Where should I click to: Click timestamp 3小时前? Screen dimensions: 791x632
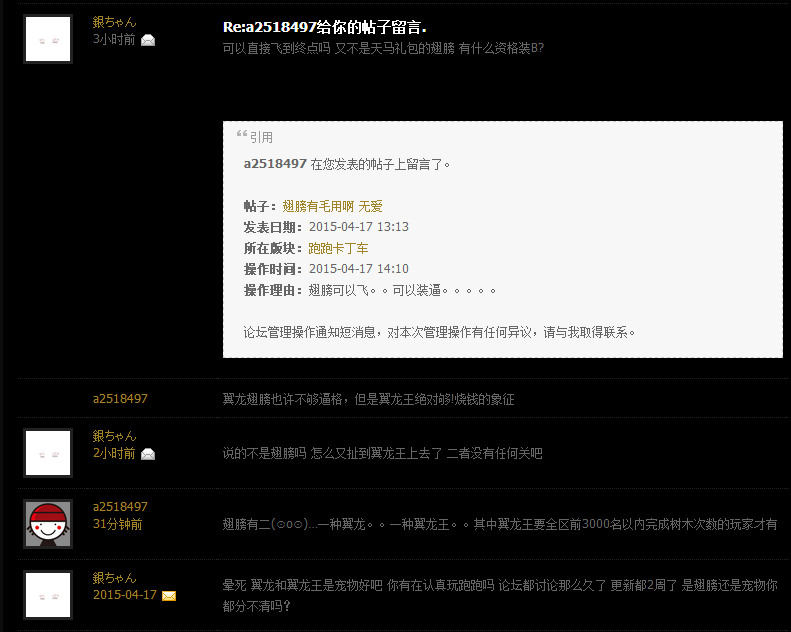click(114, 39)
